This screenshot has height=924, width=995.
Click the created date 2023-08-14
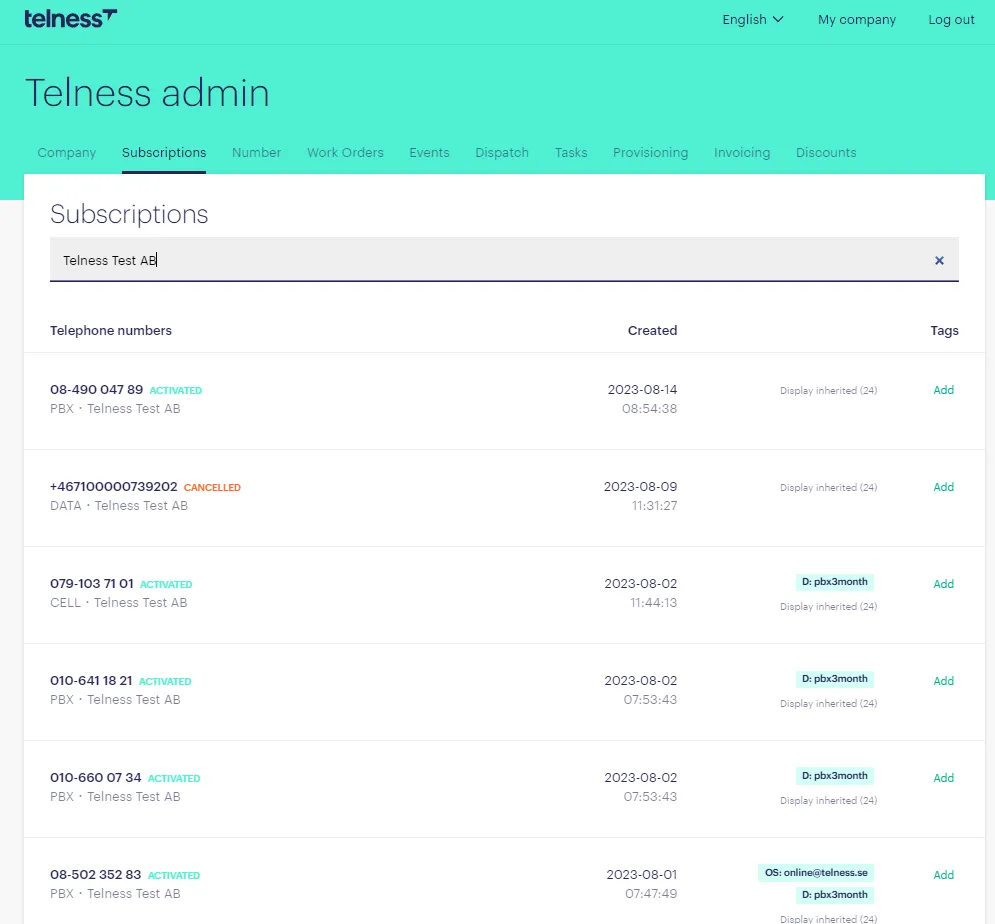[642, 390]
